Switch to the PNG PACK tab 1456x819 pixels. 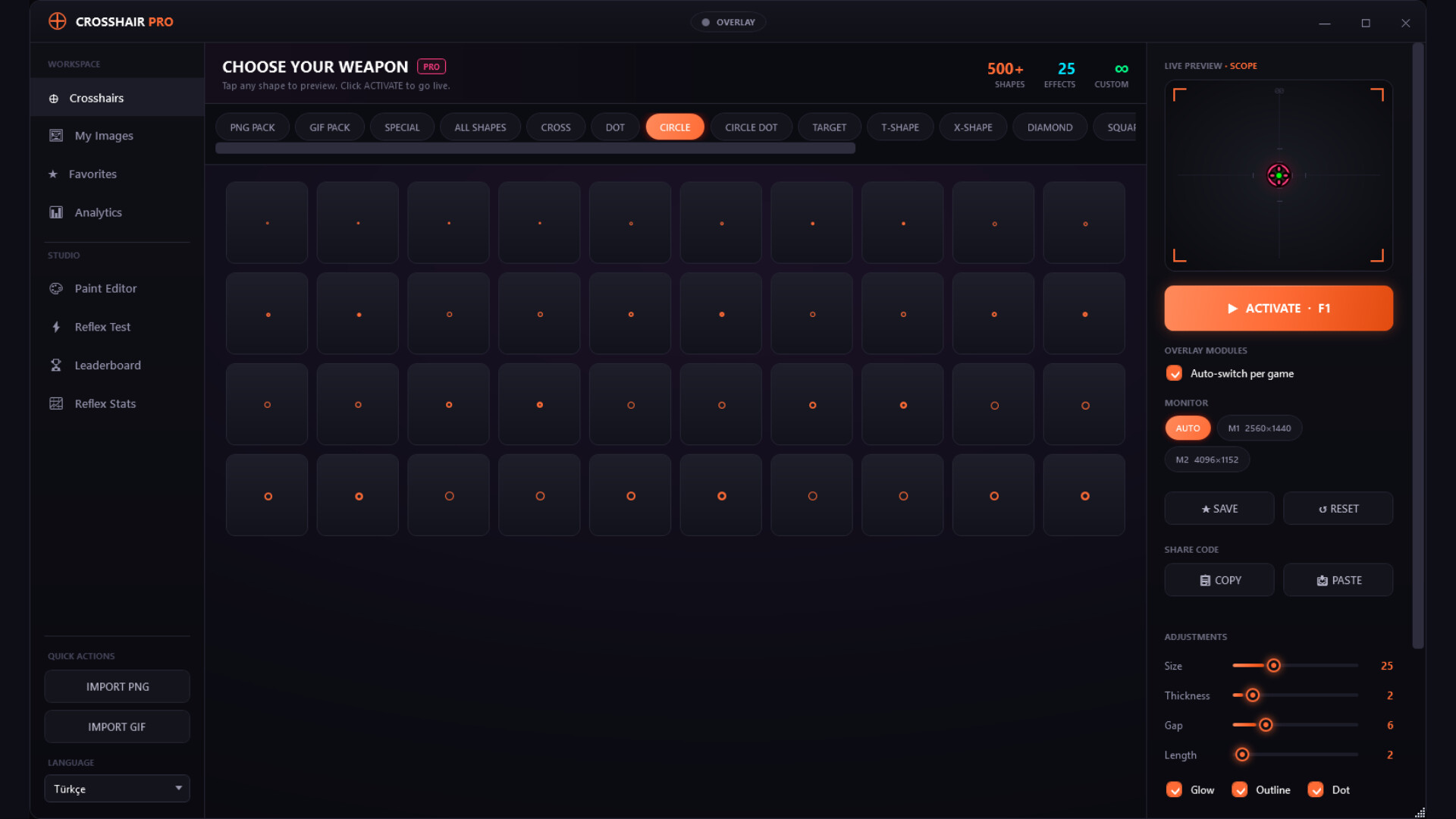pyautogui.click(x=253, y=127)
